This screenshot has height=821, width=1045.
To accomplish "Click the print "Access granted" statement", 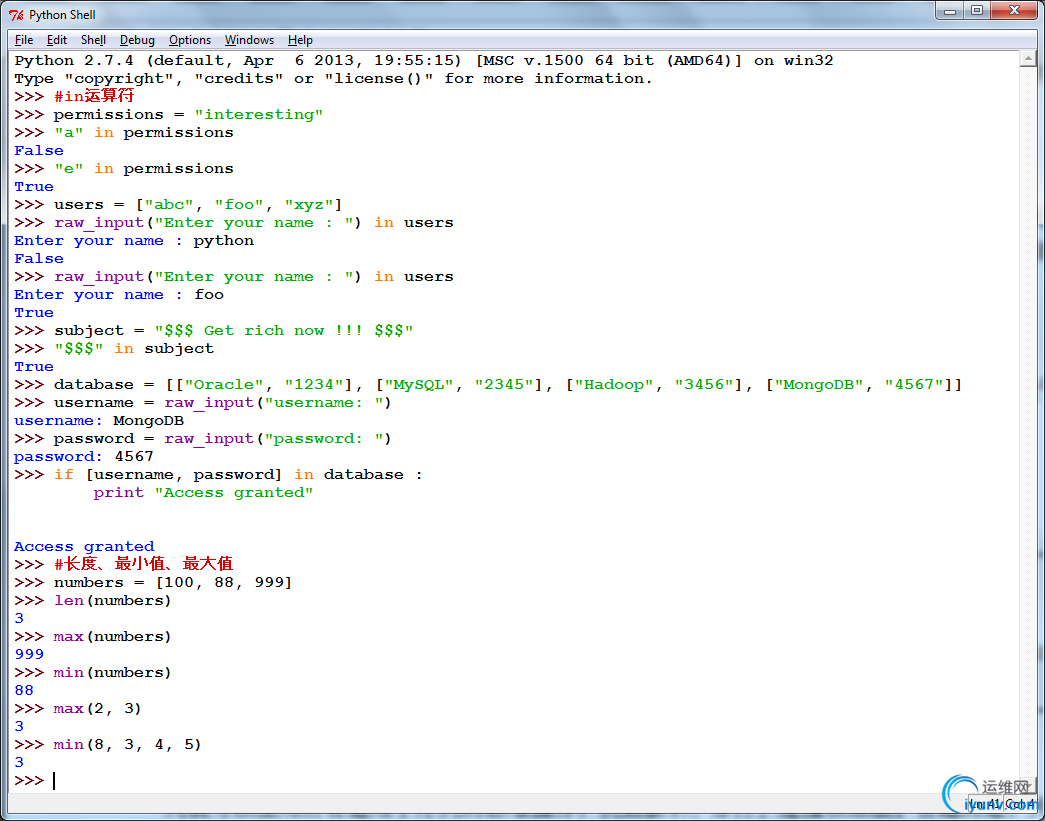I will (203, 492).
